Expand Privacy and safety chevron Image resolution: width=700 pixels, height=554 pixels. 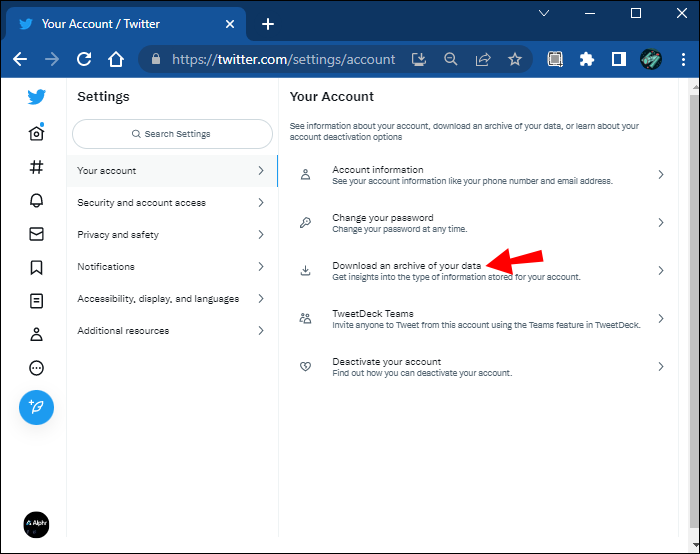[261, 234]
